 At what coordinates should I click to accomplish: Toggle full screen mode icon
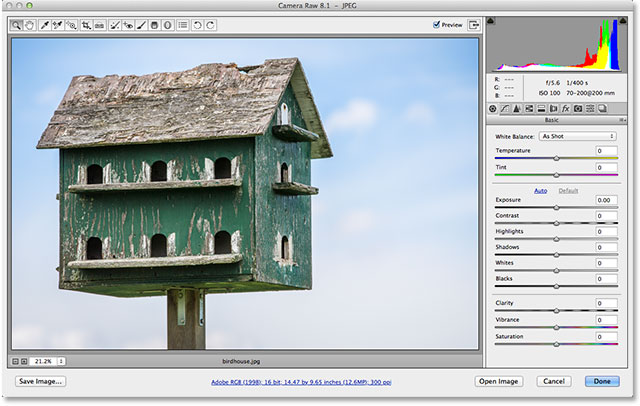point(474,25)
